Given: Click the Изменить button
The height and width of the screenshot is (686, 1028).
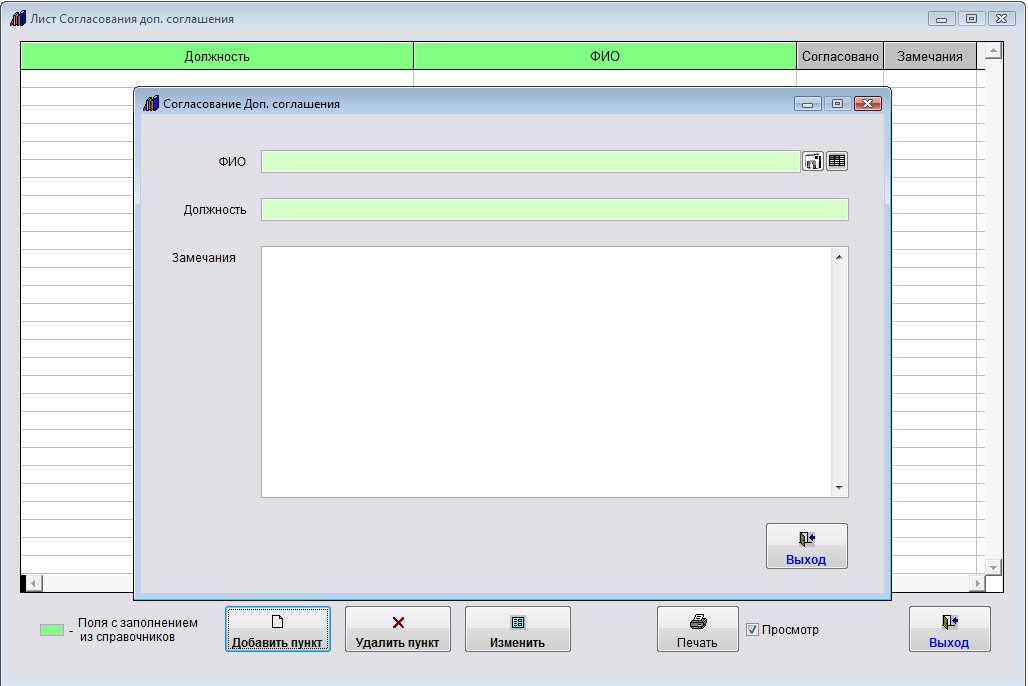Looking at the screenshot, I should click(x=518, y=629).
